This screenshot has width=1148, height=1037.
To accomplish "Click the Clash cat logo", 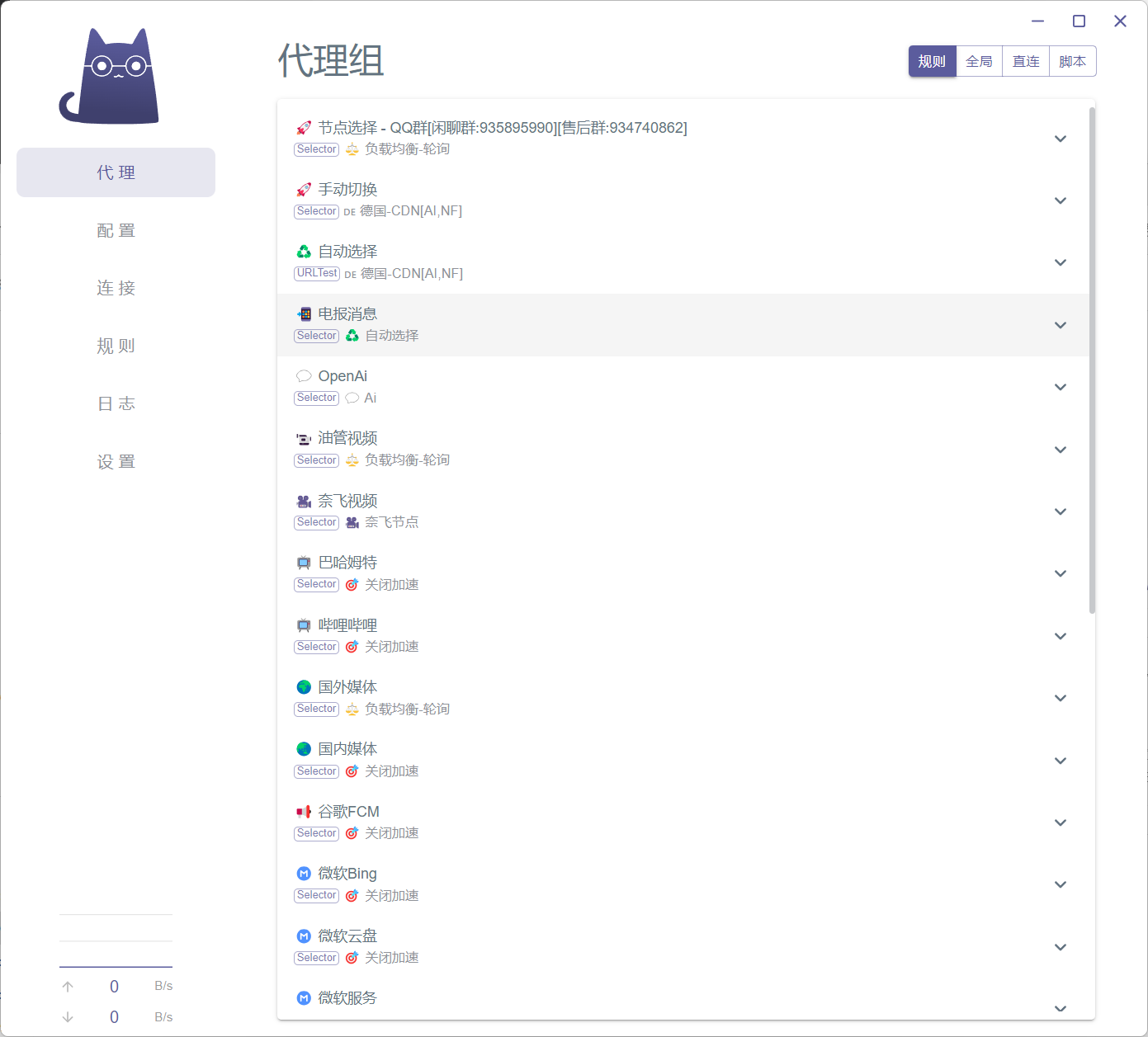I will click(110, 77).
